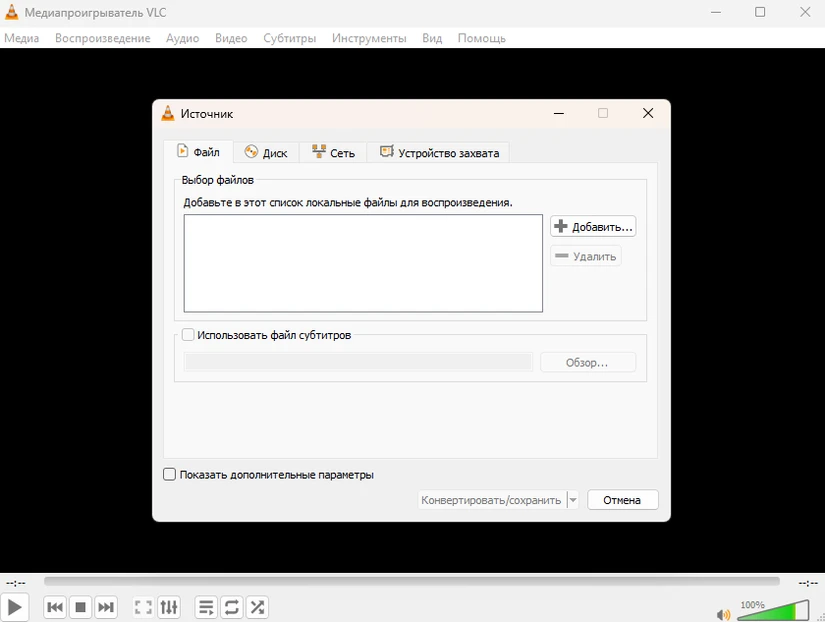Click the Play button in VLC

[x=14, y=607]
